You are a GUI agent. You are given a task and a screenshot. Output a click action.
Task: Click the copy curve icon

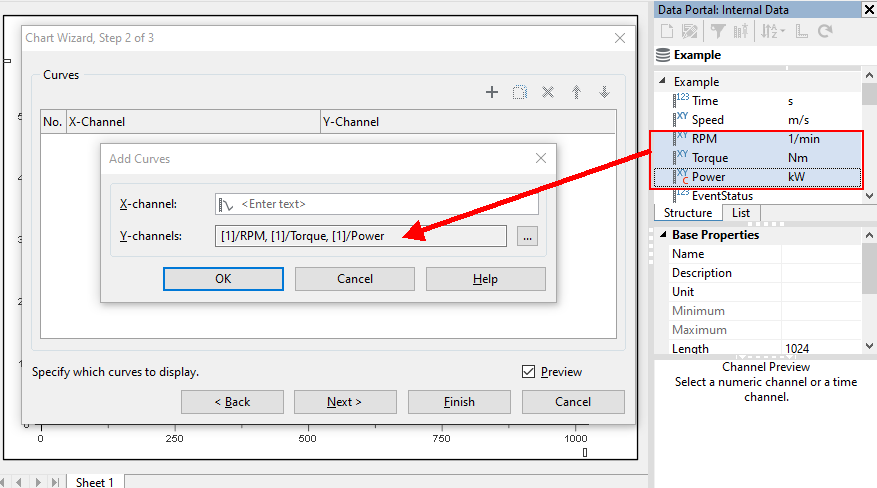(519, 92)
